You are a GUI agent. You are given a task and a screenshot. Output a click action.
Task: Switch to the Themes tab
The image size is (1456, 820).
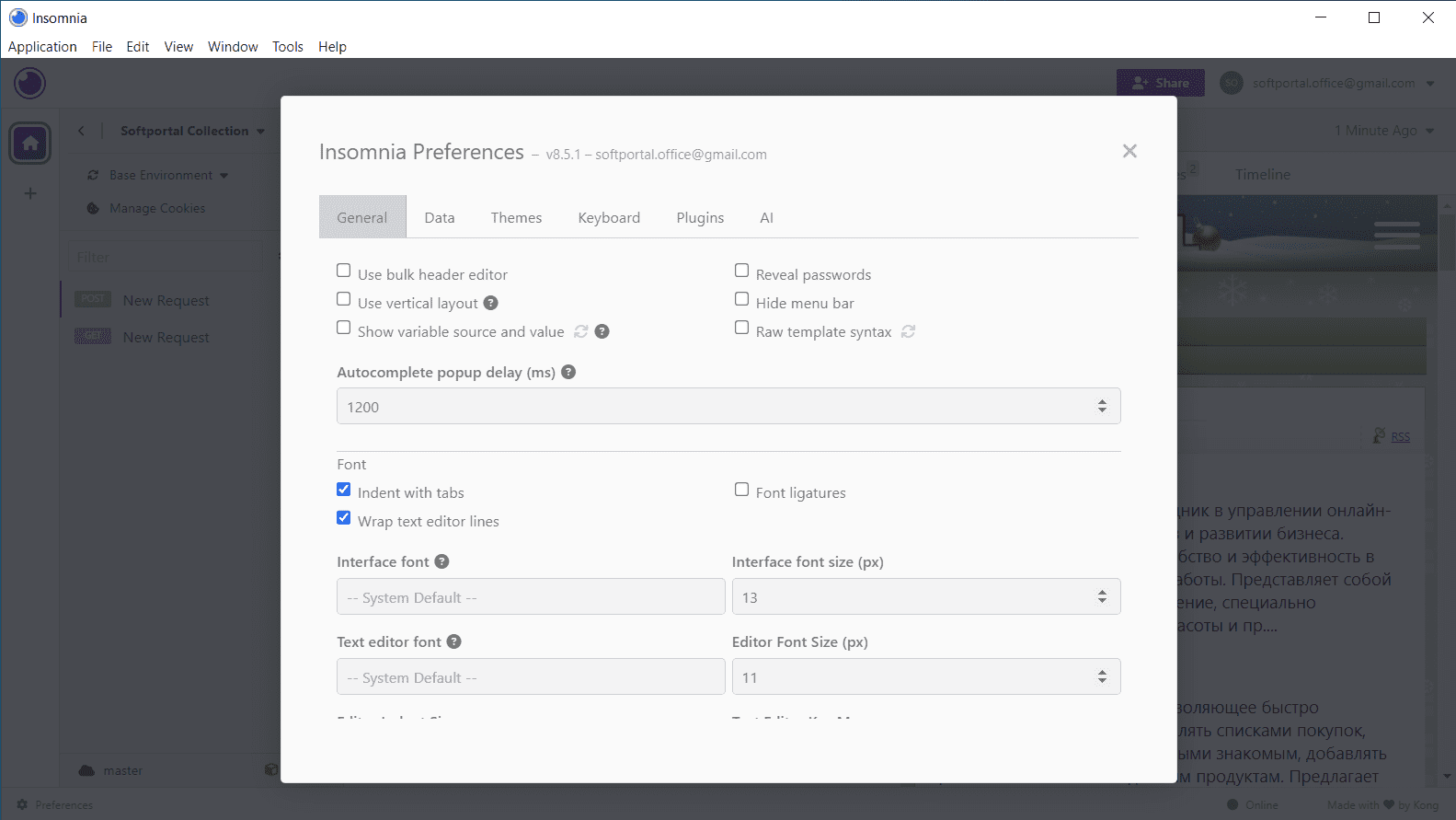point(516,217)
